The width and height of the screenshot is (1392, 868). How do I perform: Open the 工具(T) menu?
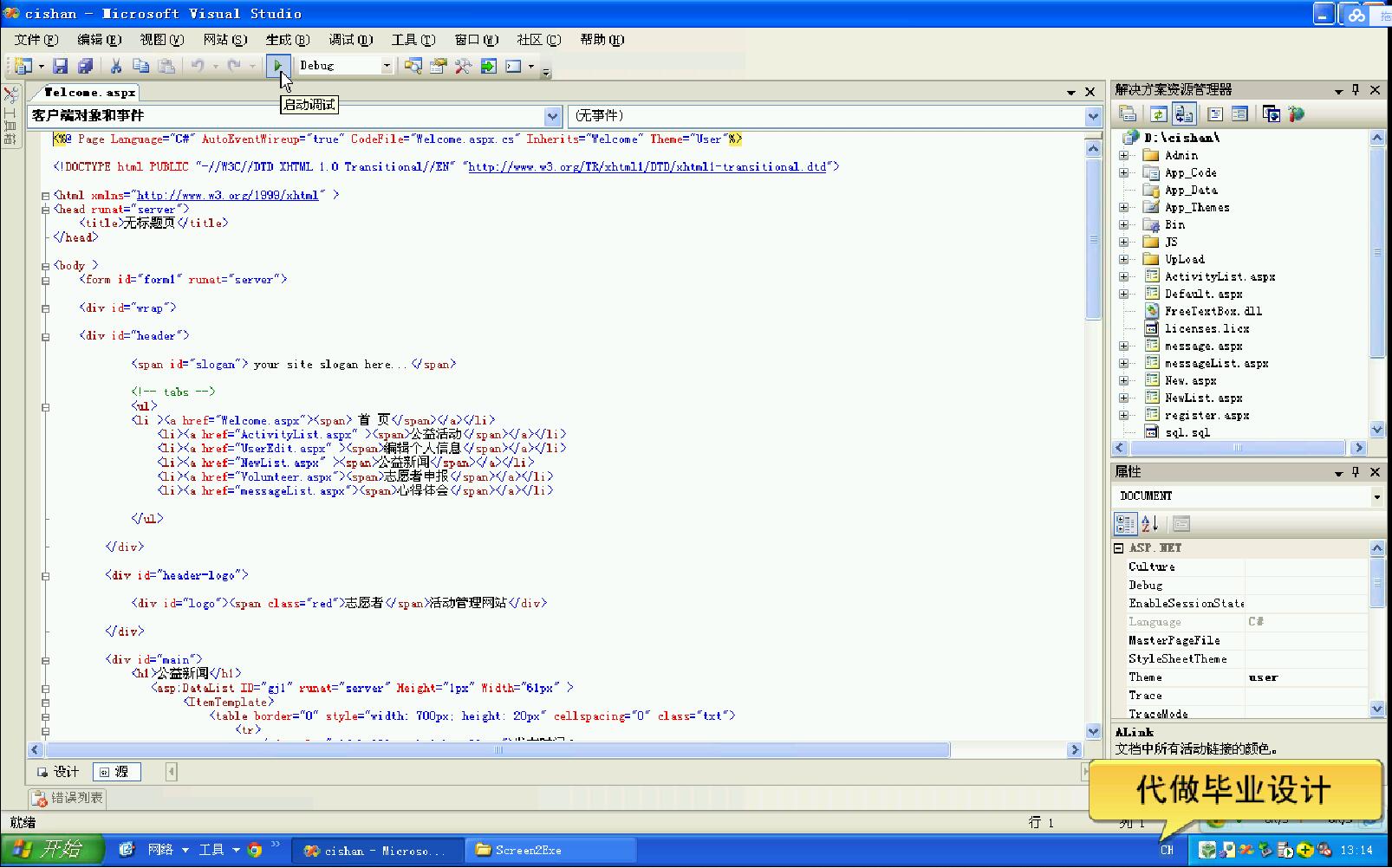click(413, 40)
